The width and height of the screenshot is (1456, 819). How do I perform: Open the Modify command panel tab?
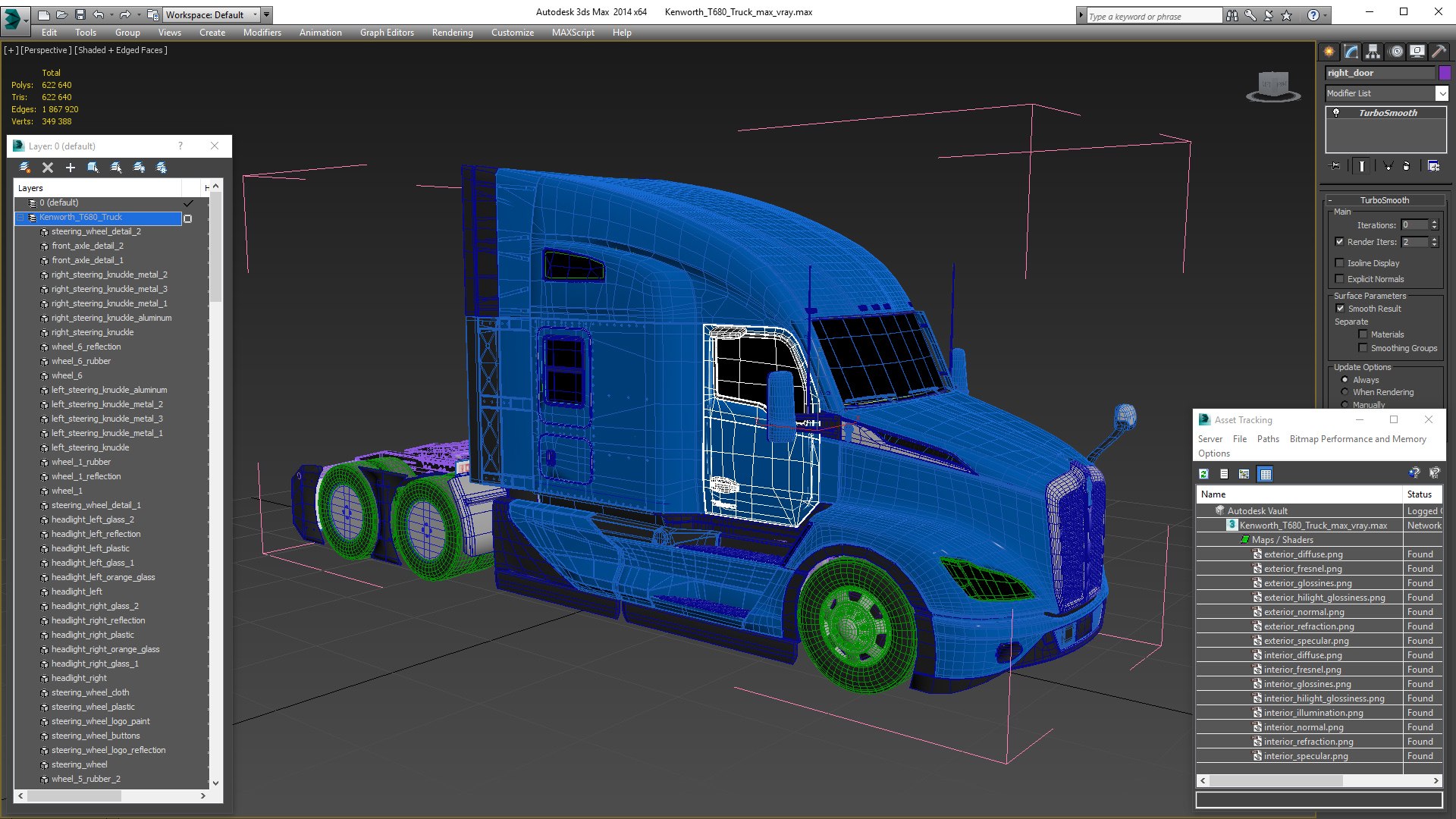click(1351, 52)
